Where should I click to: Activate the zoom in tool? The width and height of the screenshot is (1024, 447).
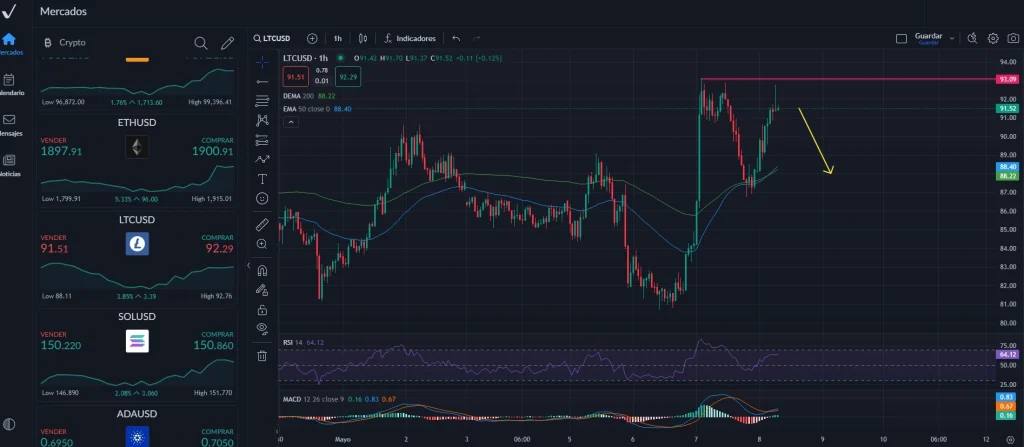[x=262, y=244]
